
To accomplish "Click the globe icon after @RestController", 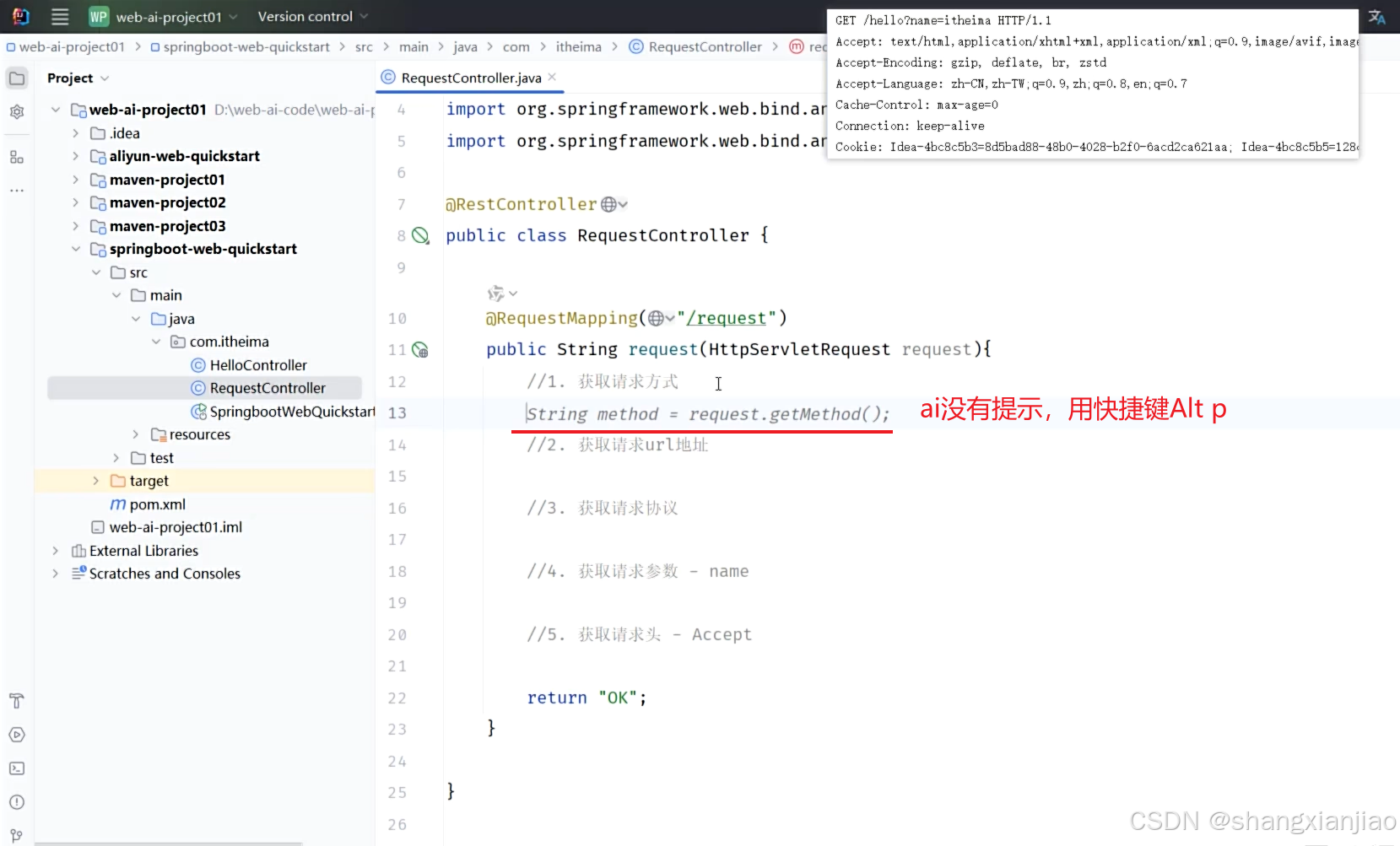I will (x=608, y=204).
